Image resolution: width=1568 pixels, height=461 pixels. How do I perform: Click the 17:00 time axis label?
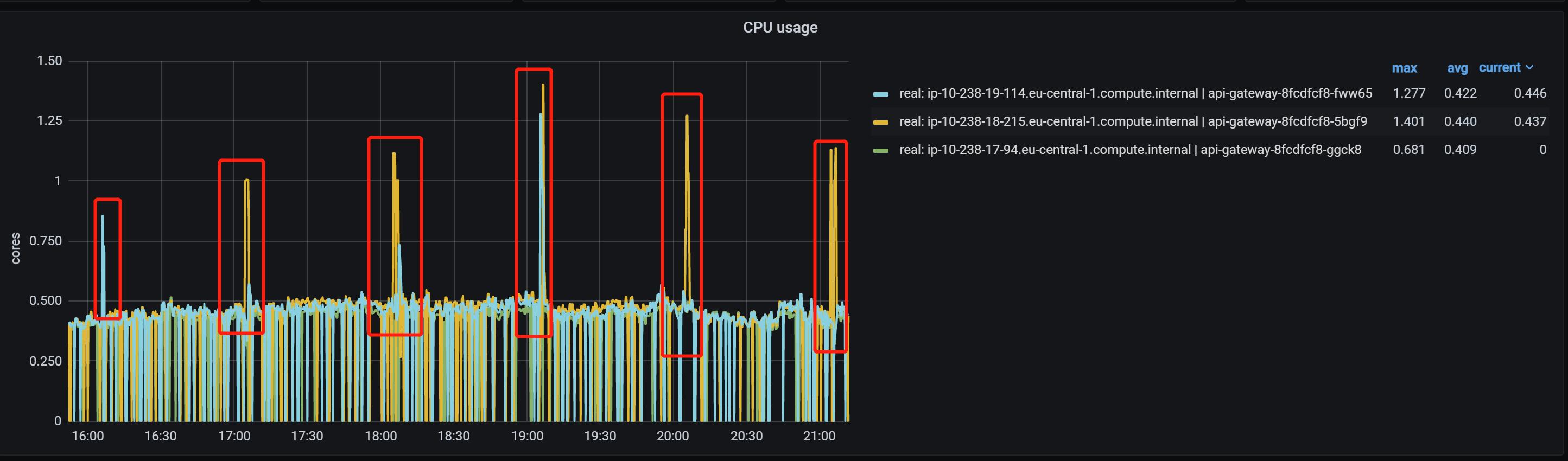tap(234, 436)
